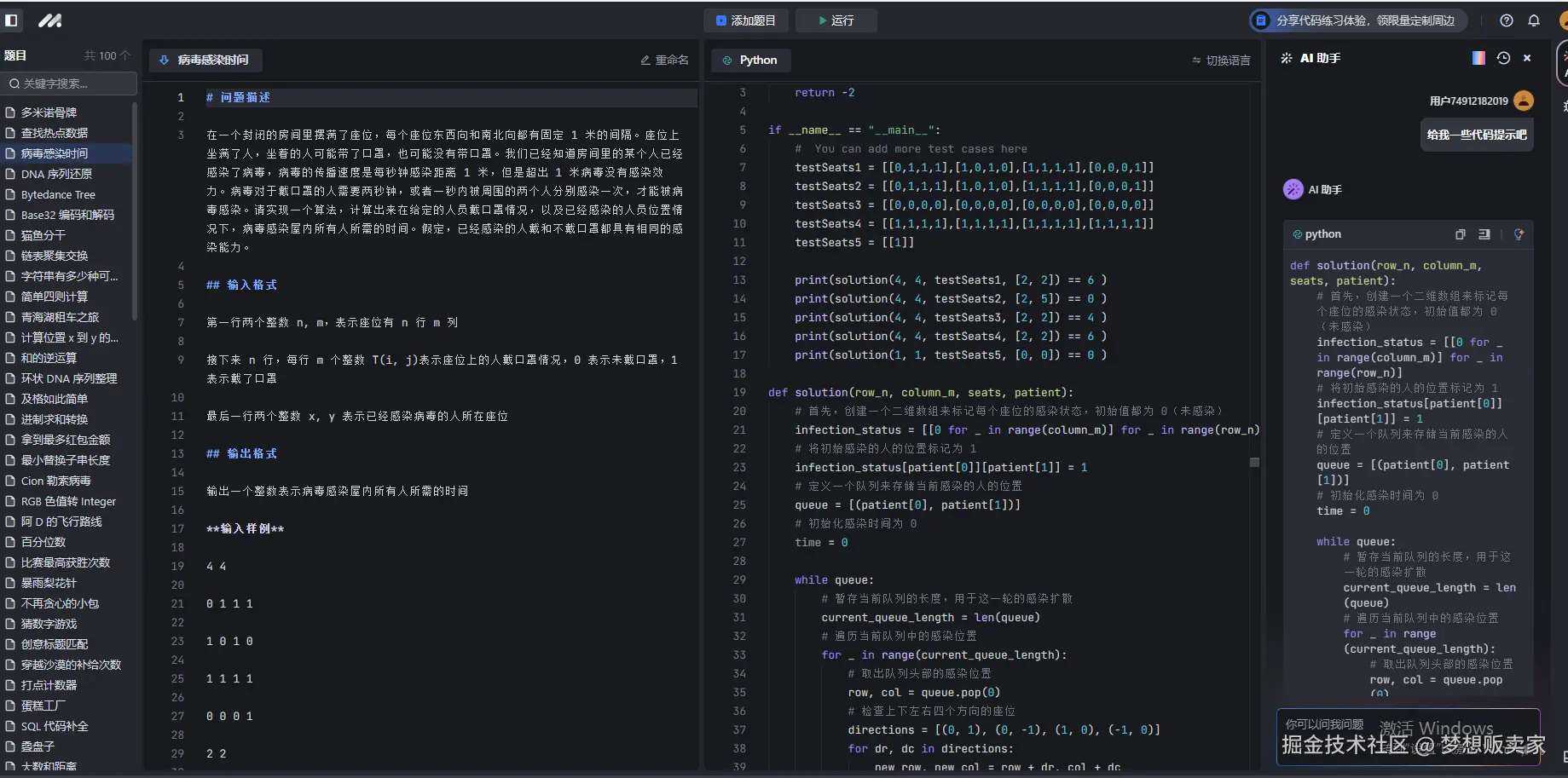
Task: Collapse the left sidebar with the panel icon
Action: (x=11, y=20)
